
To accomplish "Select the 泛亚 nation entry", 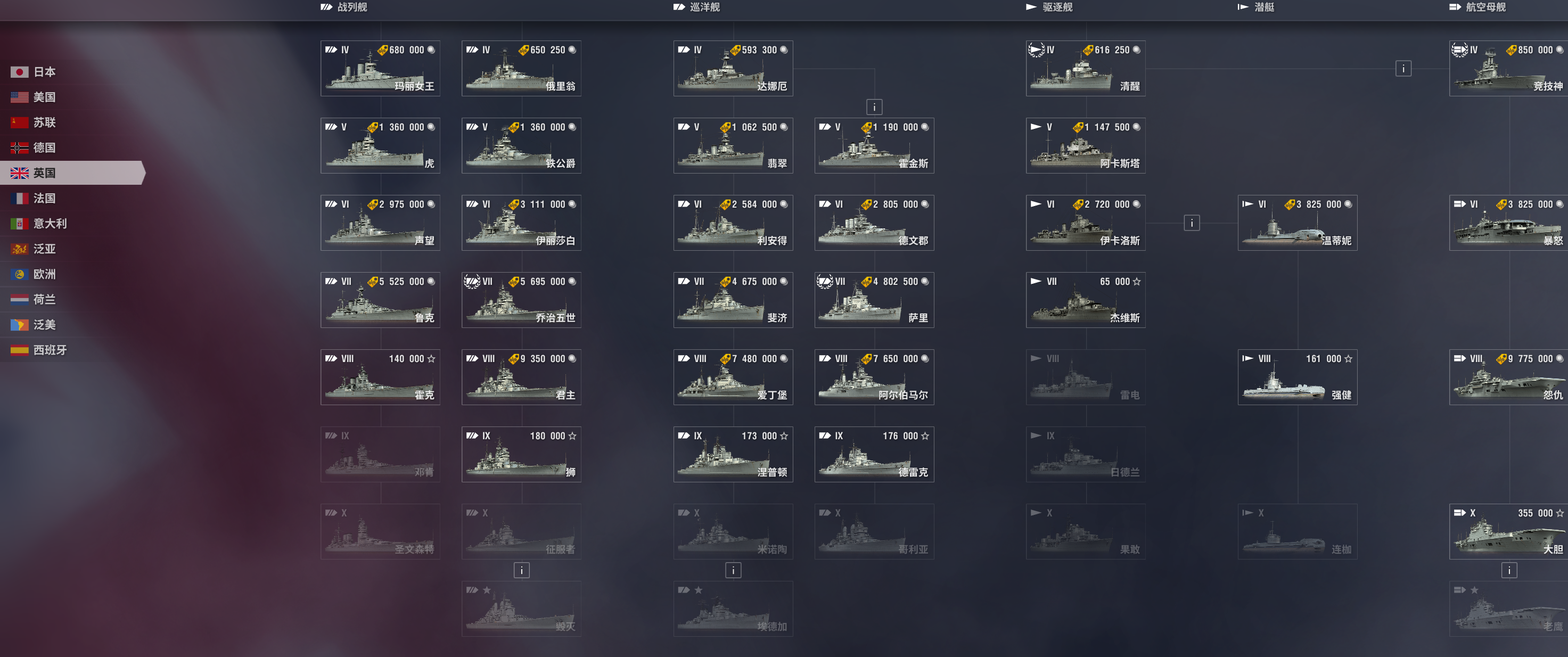I will click(34, 249).
